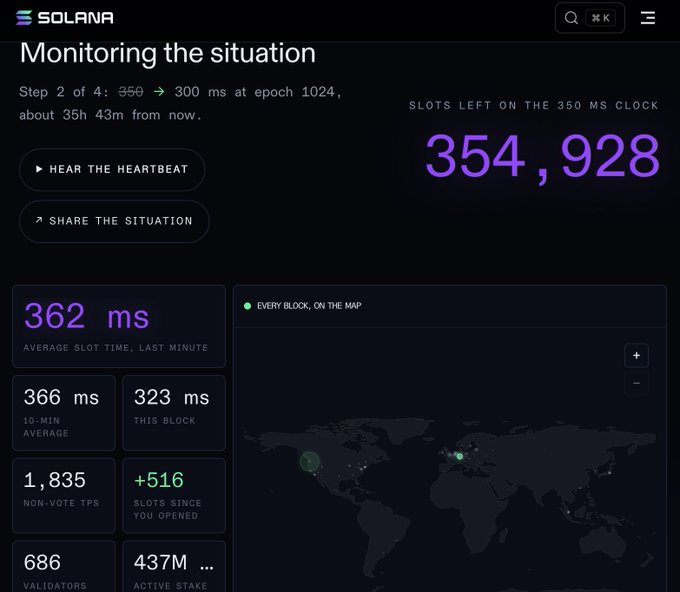Click the about 35h 43m from now text
The height and width of the screenshot is (592, 680).
click(x=110, y=115)
